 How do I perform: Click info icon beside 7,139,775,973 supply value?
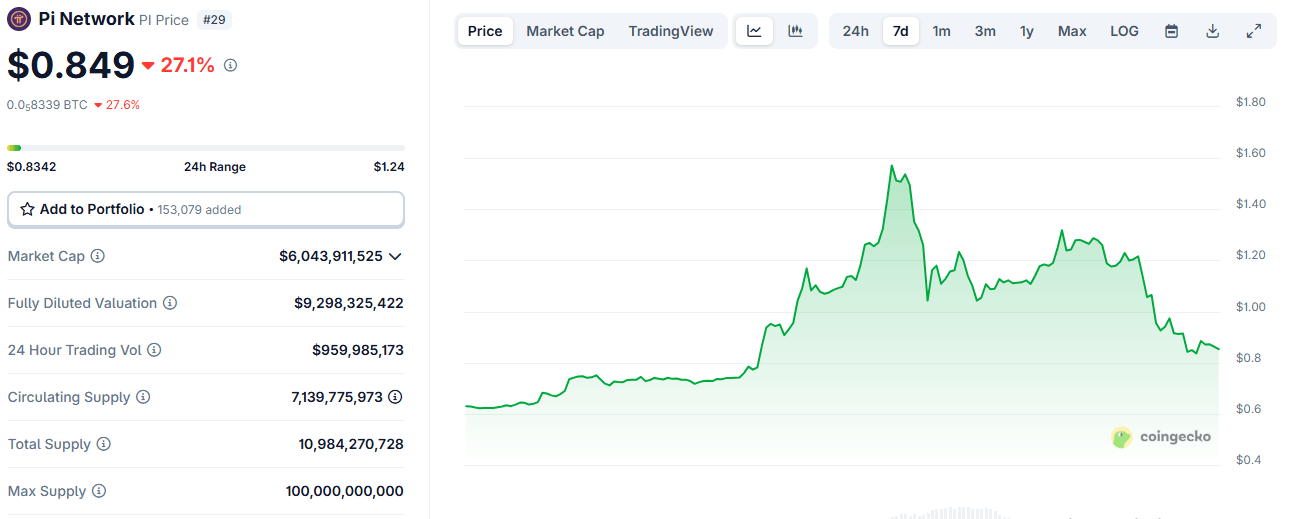[396, 397]
